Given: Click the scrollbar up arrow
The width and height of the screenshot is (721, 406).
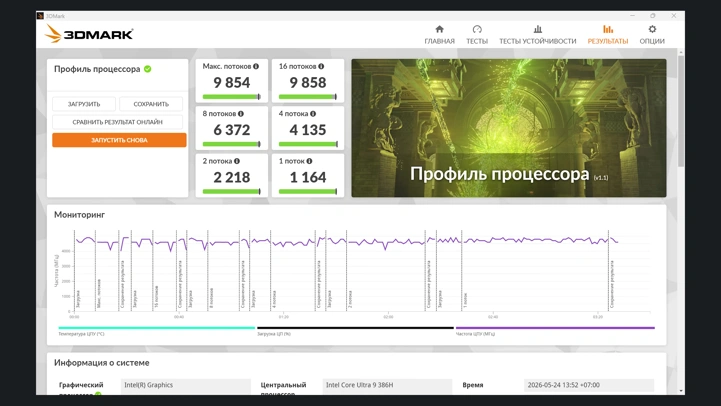Looking at the screenshot, I should (681, 52).
